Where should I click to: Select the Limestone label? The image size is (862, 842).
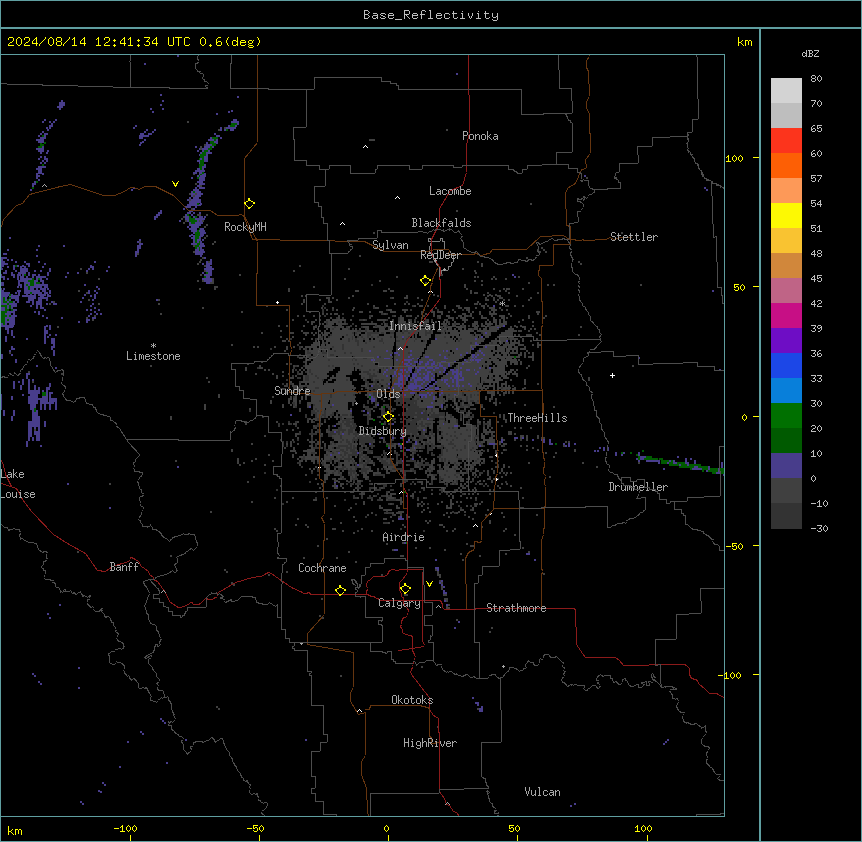[x=153, y=356]
